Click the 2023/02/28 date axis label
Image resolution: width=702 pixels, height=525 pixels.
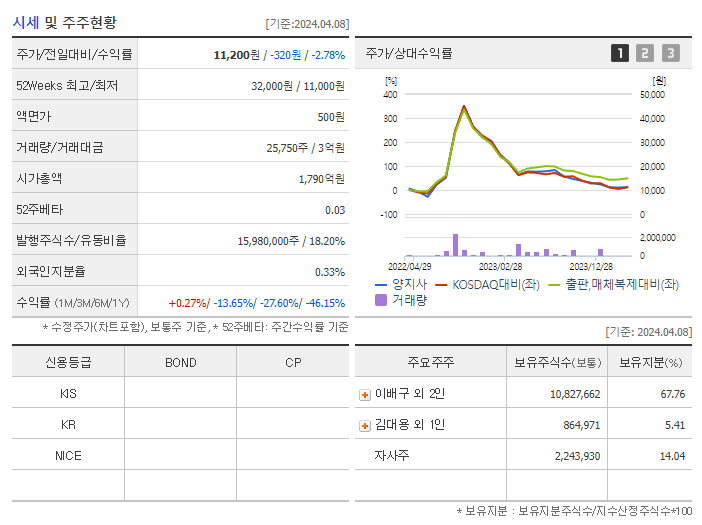[500, 267]
